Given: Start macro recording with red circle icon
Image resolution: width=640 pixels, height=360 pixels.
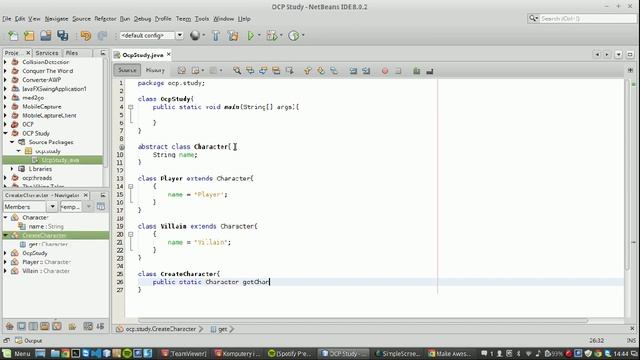Looking at the screenshot, I should click(384, 71).
